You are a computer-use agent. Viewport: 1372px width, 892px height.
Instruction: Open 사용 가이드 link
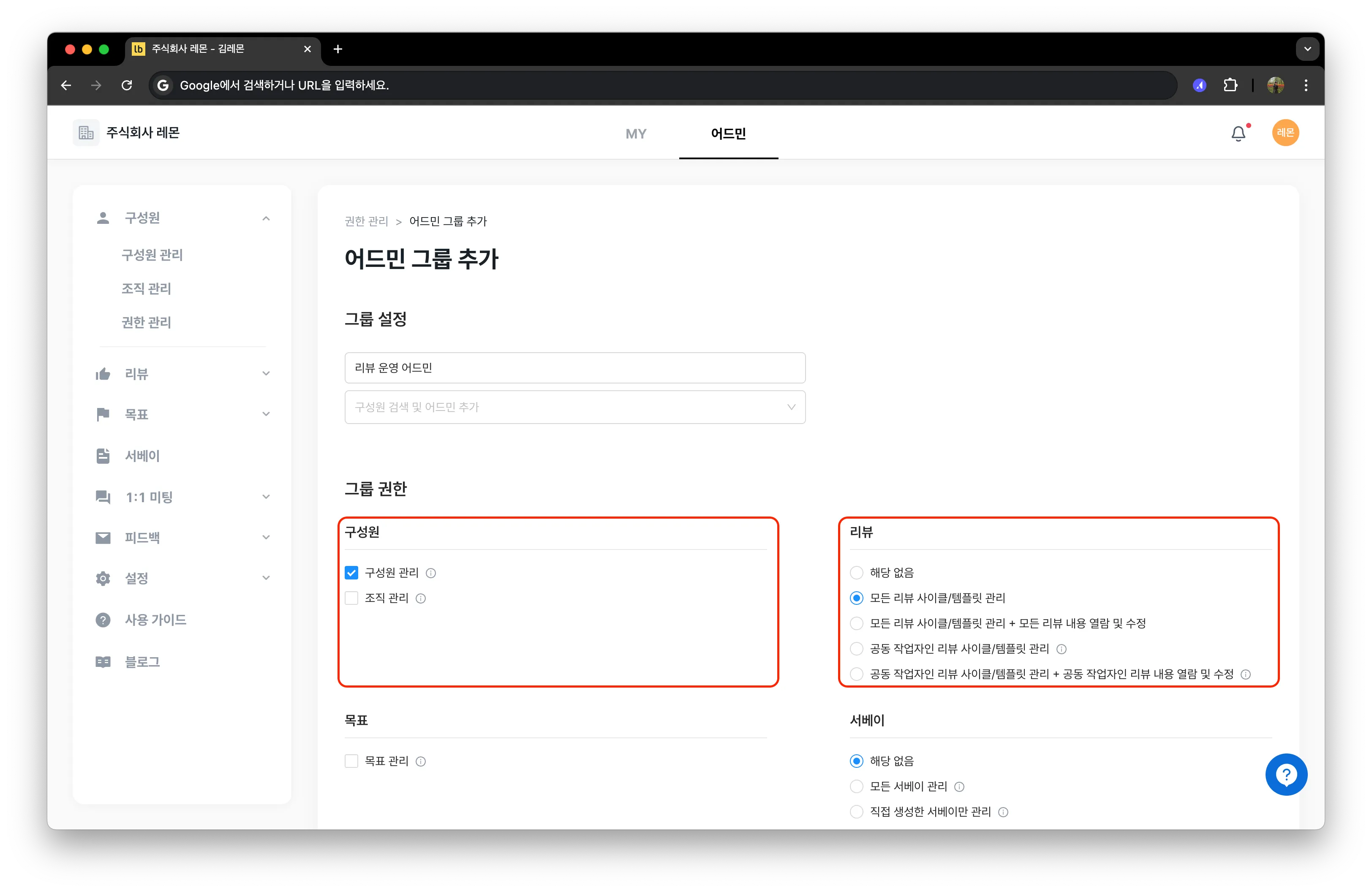[x=155, y=620]
